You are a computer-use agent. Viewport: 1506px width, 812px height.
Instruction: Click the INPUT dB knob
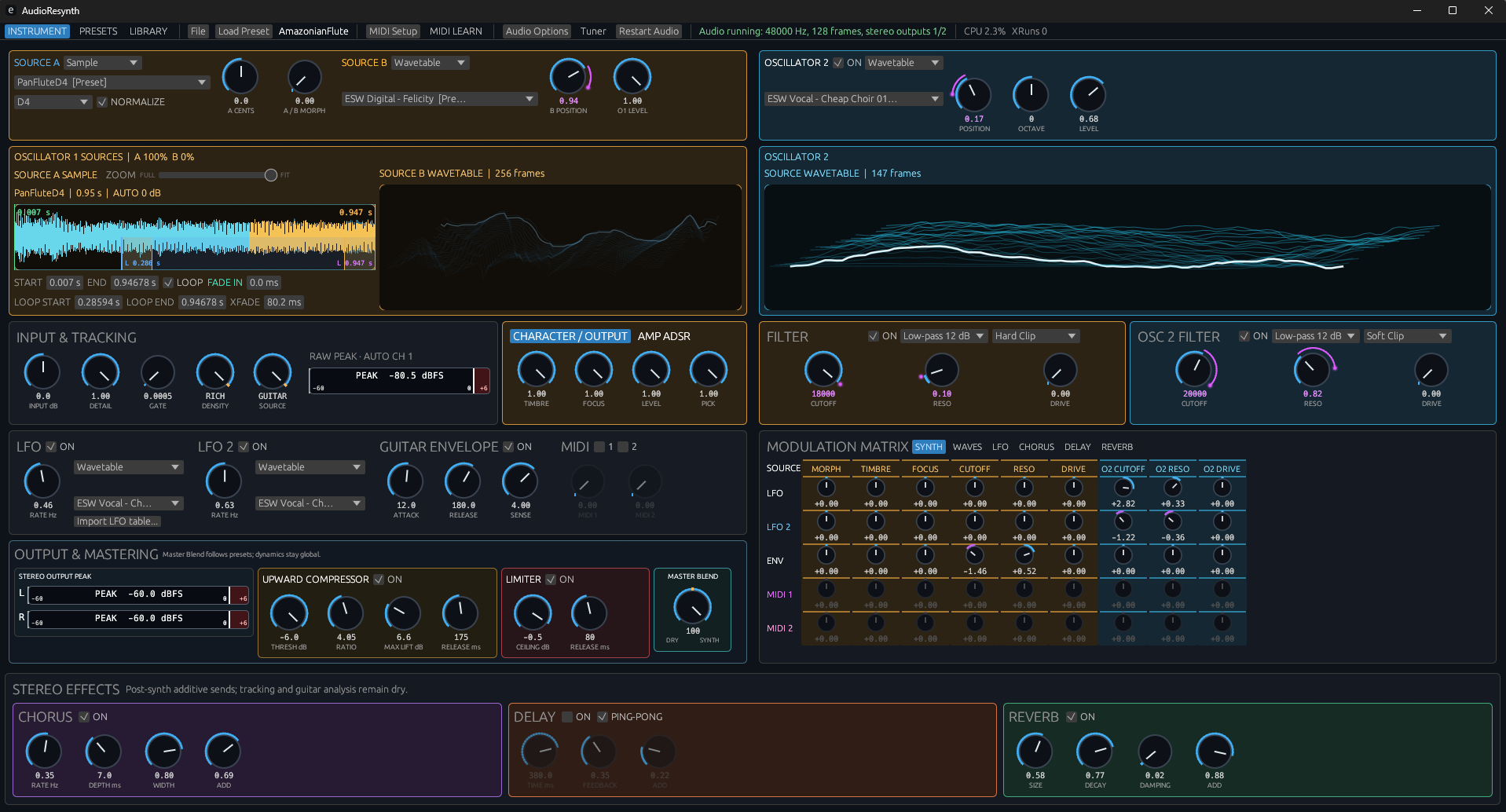(x=43, y=372)
